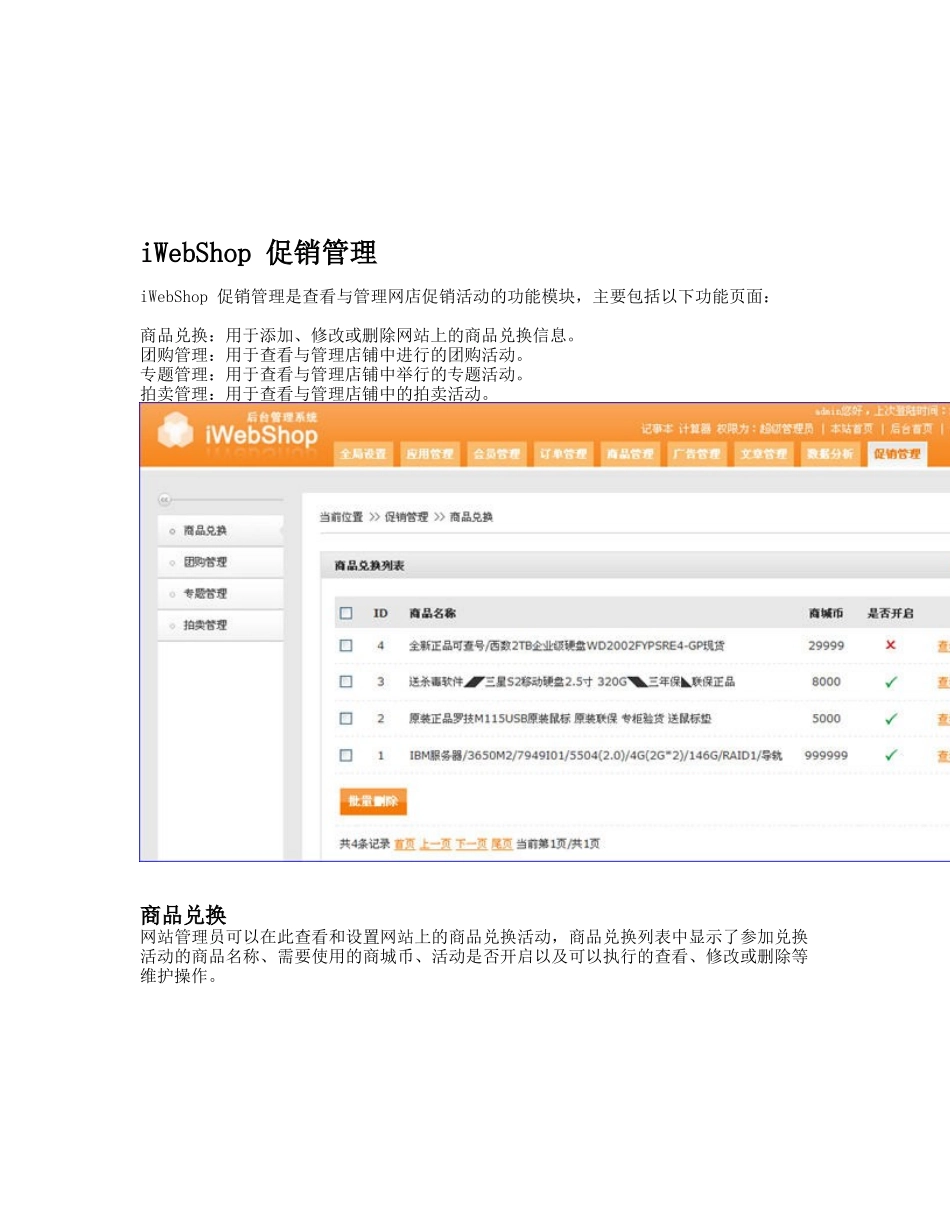
Task: Check the box for product ID 4
Action: click(346, 645)
